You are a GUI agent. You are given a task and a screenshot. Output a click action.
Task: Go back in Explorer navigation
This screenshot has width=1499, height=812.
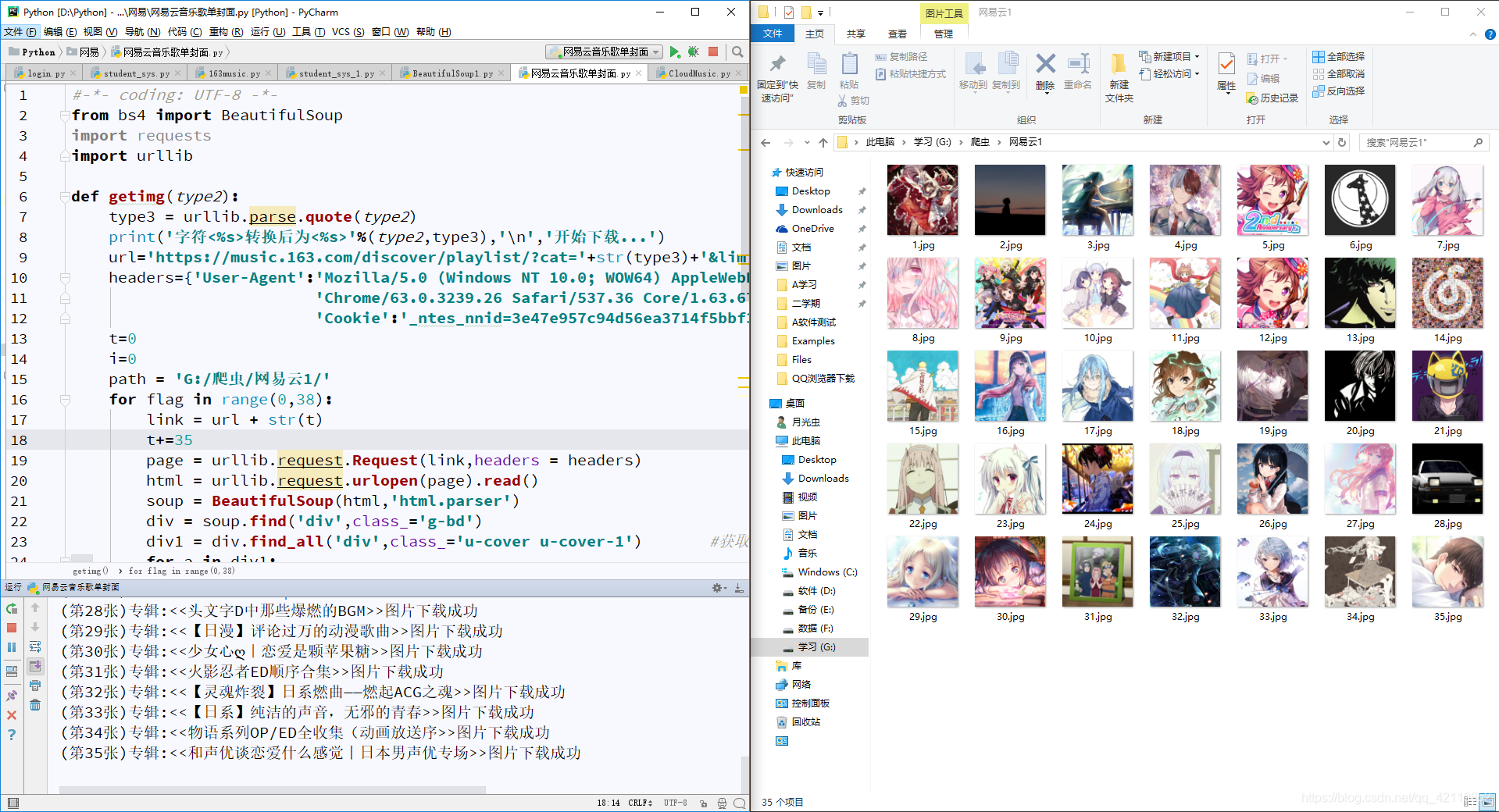766,142
